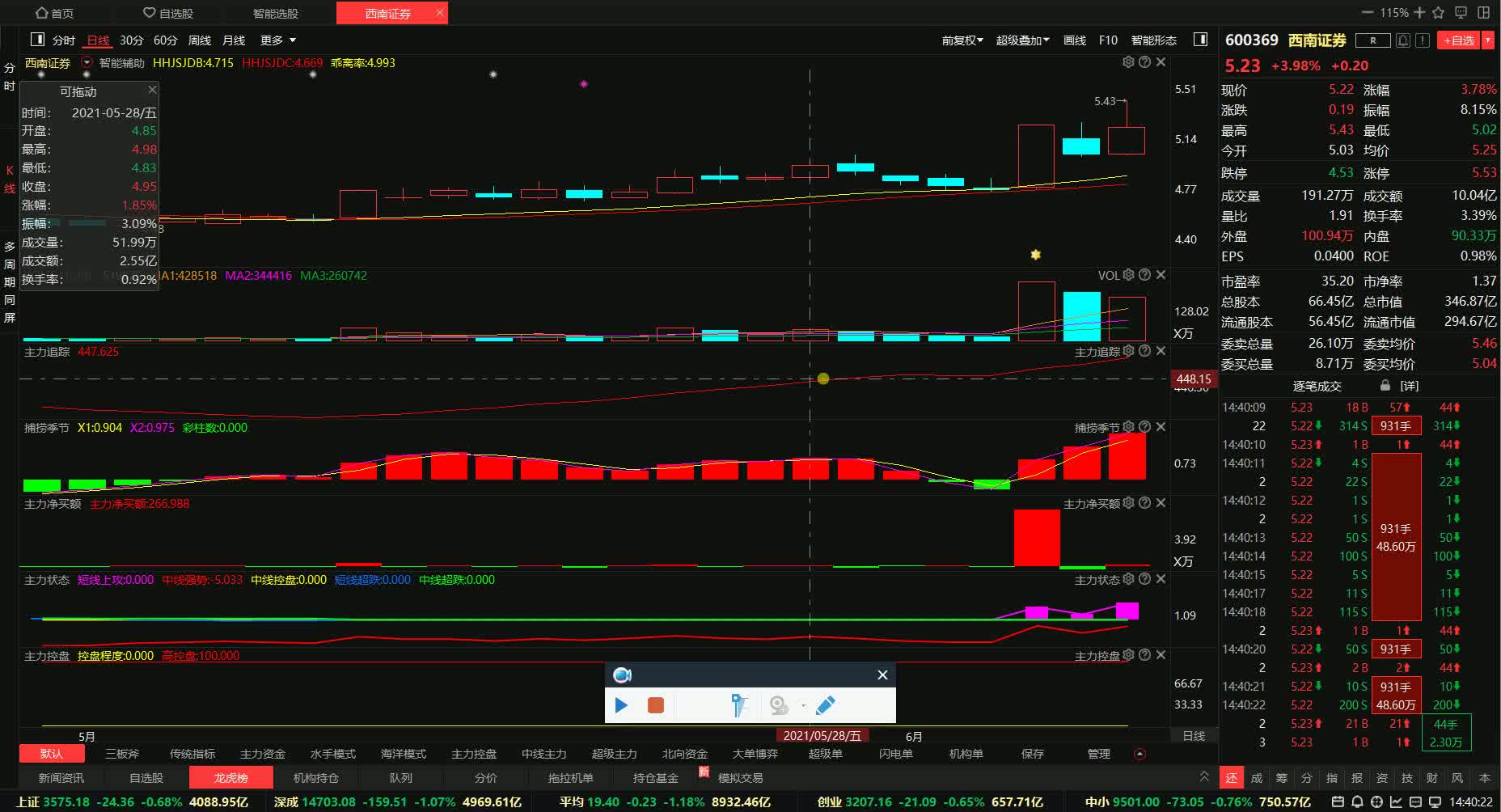Viewport: 1501px width, 812px height.
Task: Switch to the 自选股 watchlist tab
Action: coord(168,13)
